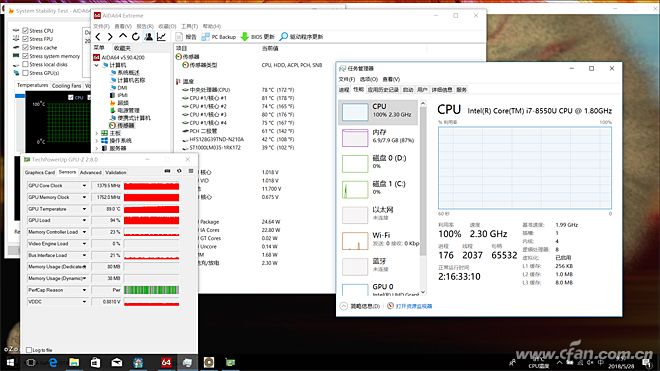Viewport: 660px width, 371px height.
Task: Expand the motherboard tree node in AIDA64
Action: (x=97, y=133)
